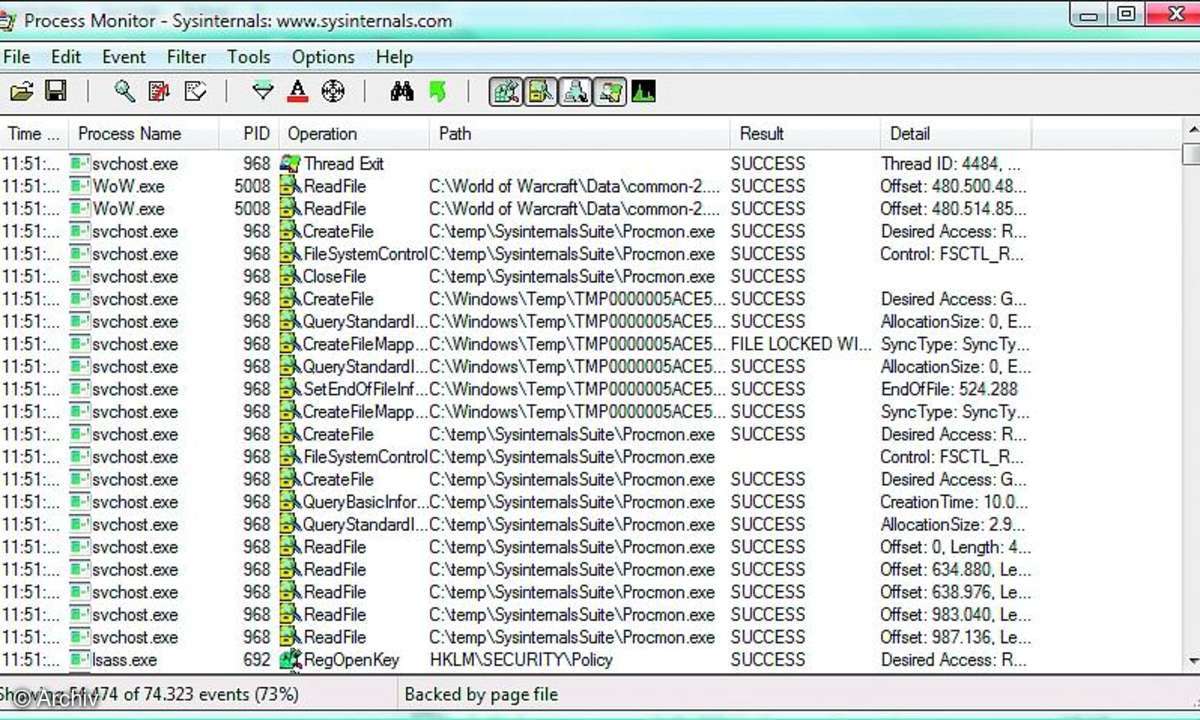Select the WoW.exe ReadFile event row
This screenshot has width=1200, height=720.
[x=400, y=186]
